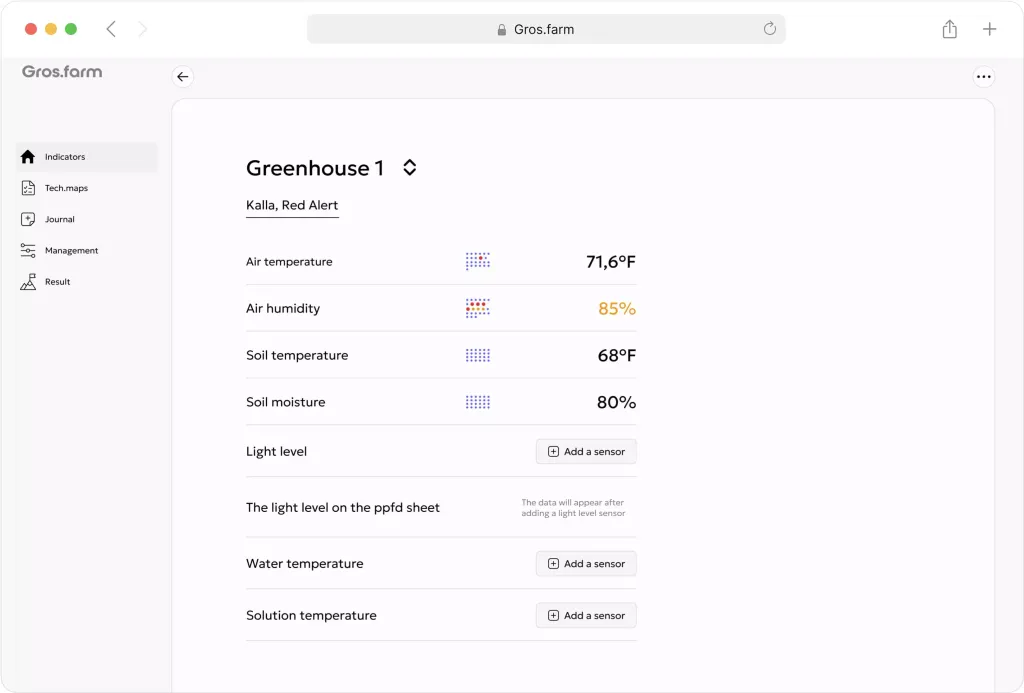The width and height of the screenshot is (1024, 693).
Task: Open Air temperature dot chart
Action: coord(477,261)
